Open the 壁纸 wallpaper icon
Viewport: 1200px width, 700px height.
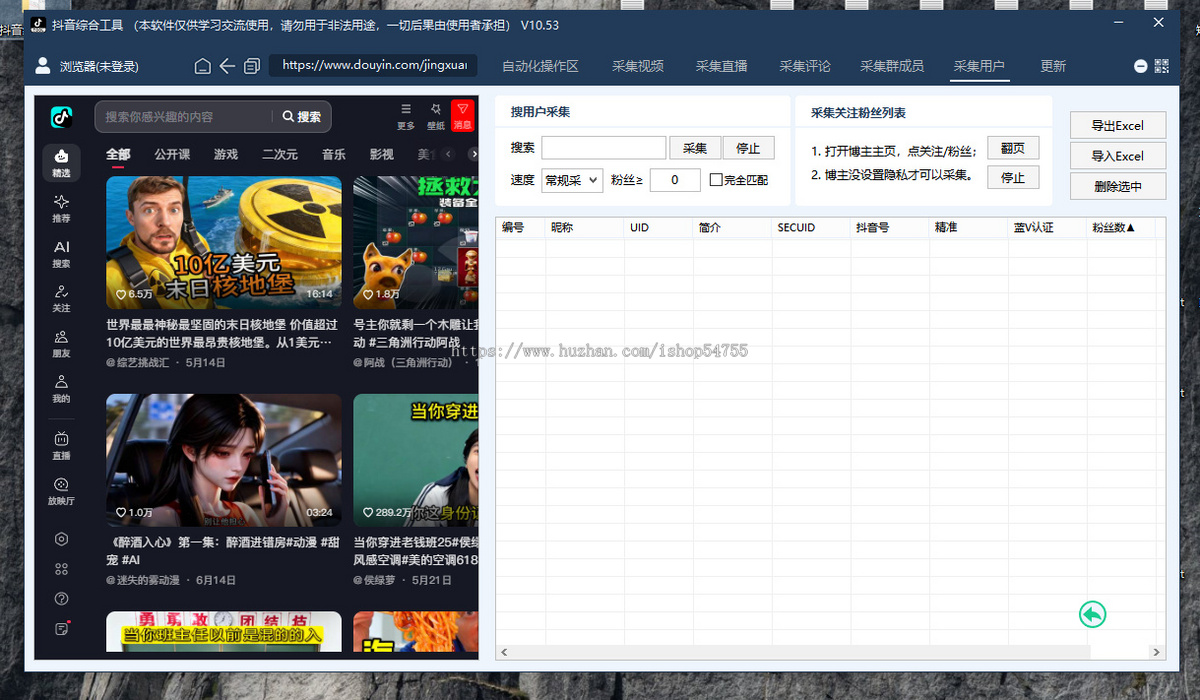(436, 116)
